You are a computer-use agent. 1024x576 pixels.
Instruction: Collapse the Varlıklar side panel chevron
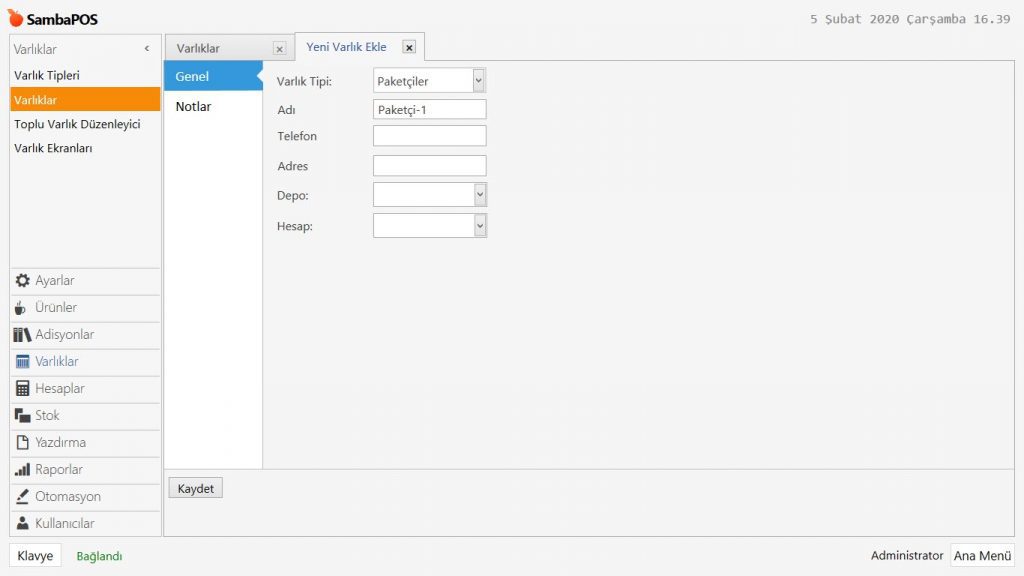[x=147, y=49]
